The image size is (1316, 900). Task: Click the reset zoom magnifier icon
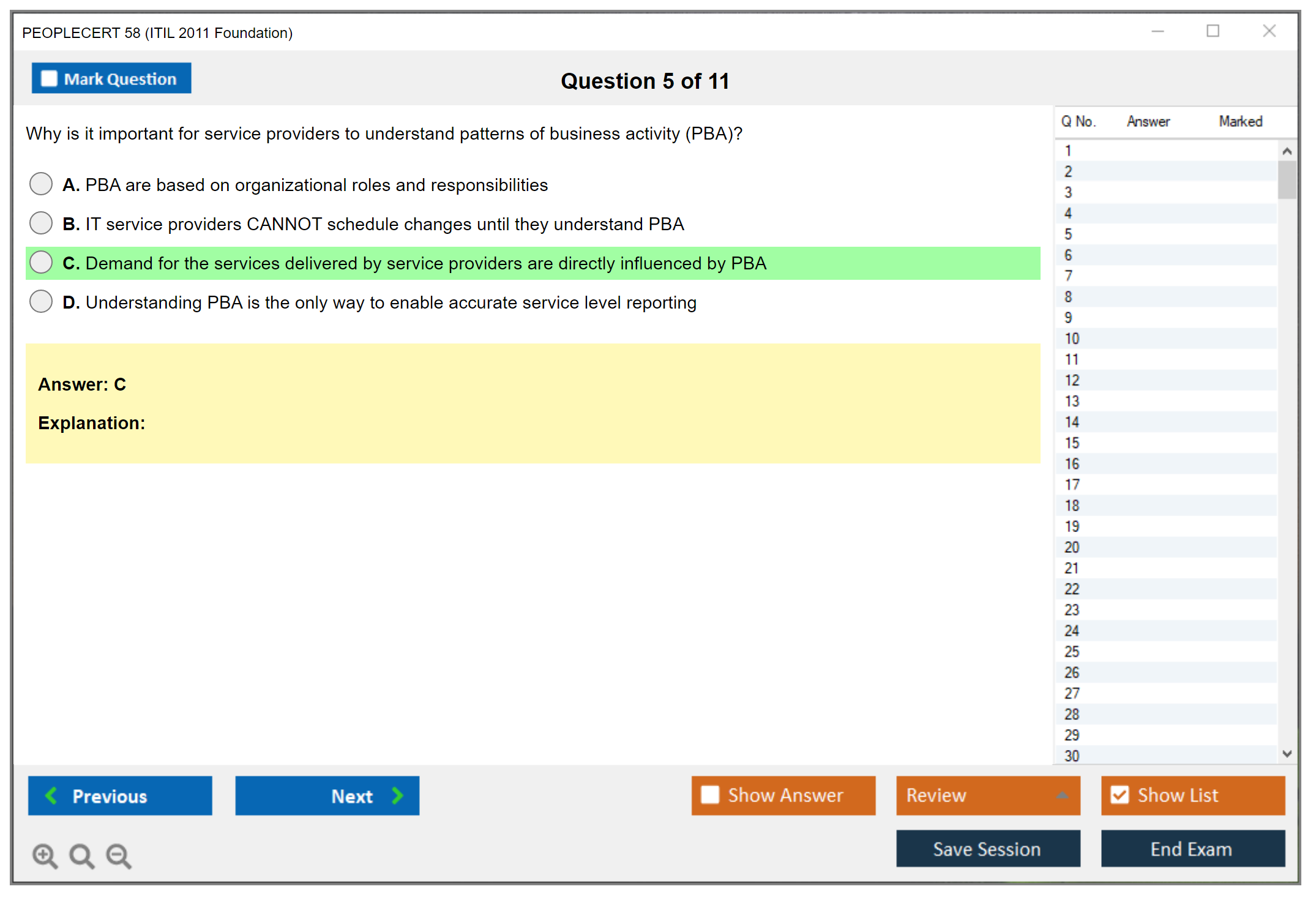coord(81,855)
